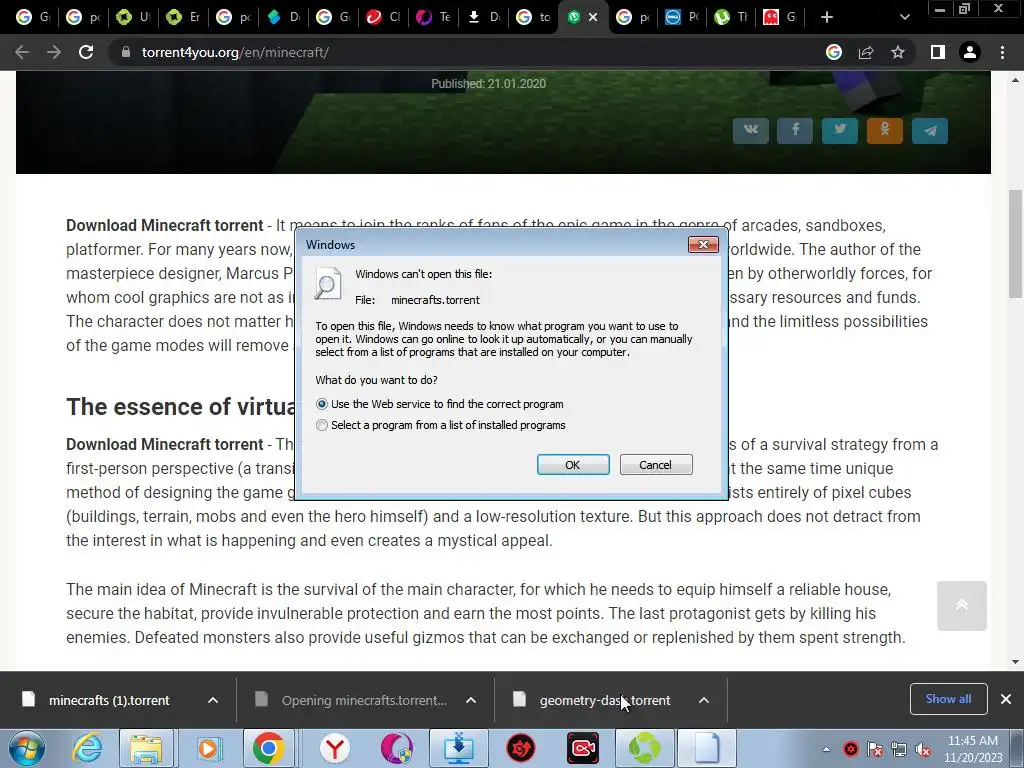The image size is (1024, 768).
Task: Show hidden tray icons arrow
Action: tap(826, 749)
